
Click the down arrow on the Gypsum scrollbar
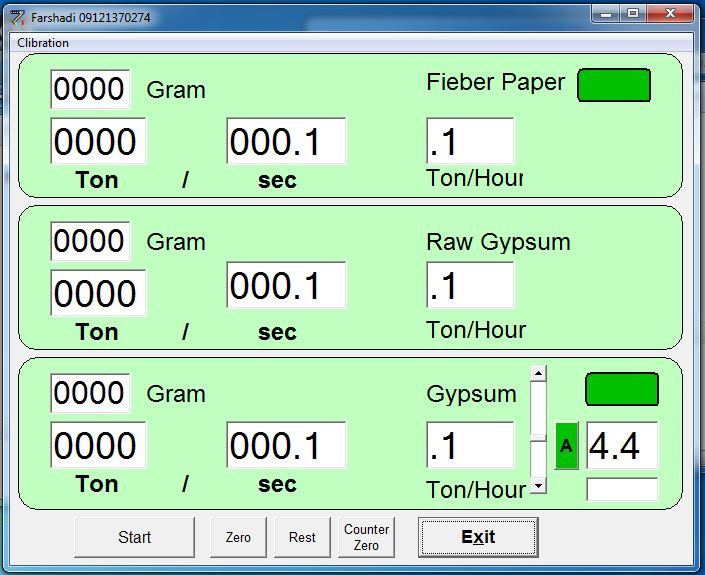tap(539, 485)
